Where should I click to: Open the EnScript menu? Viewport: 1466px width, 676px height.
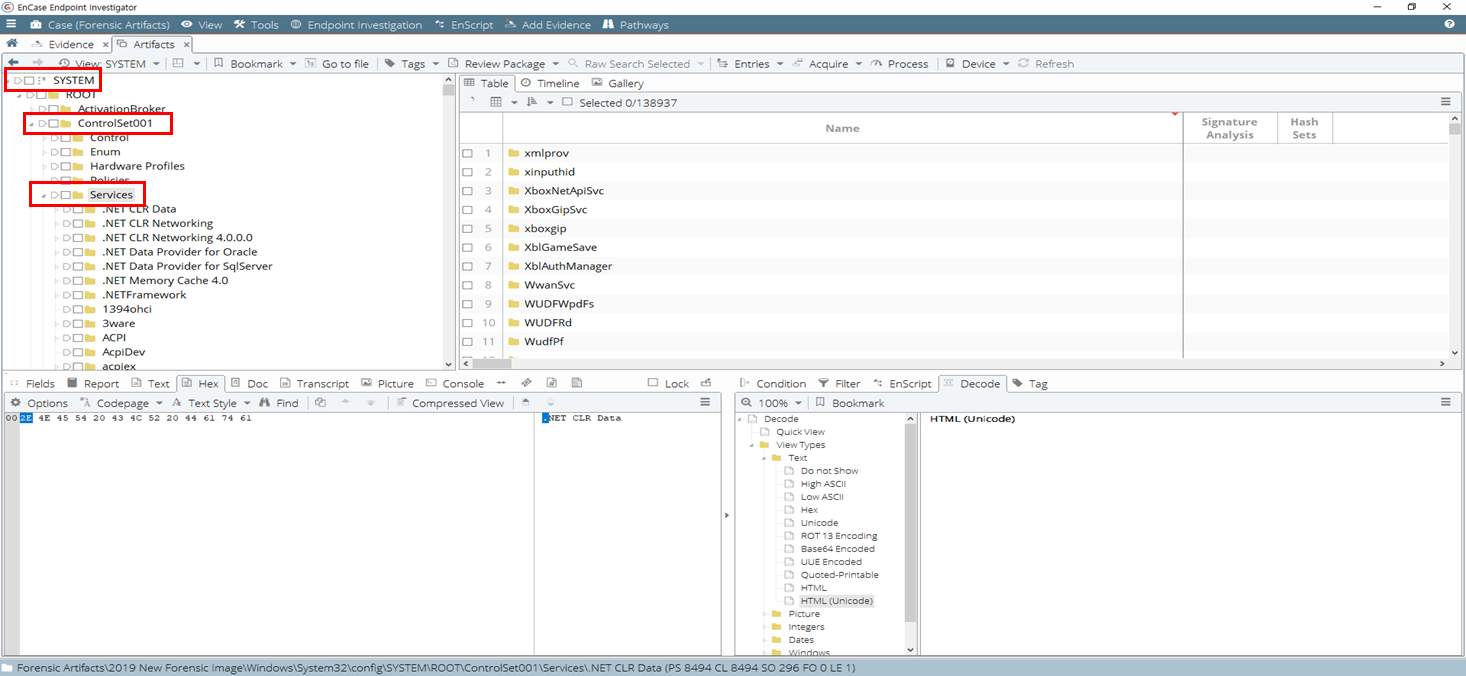pos(464,24)
